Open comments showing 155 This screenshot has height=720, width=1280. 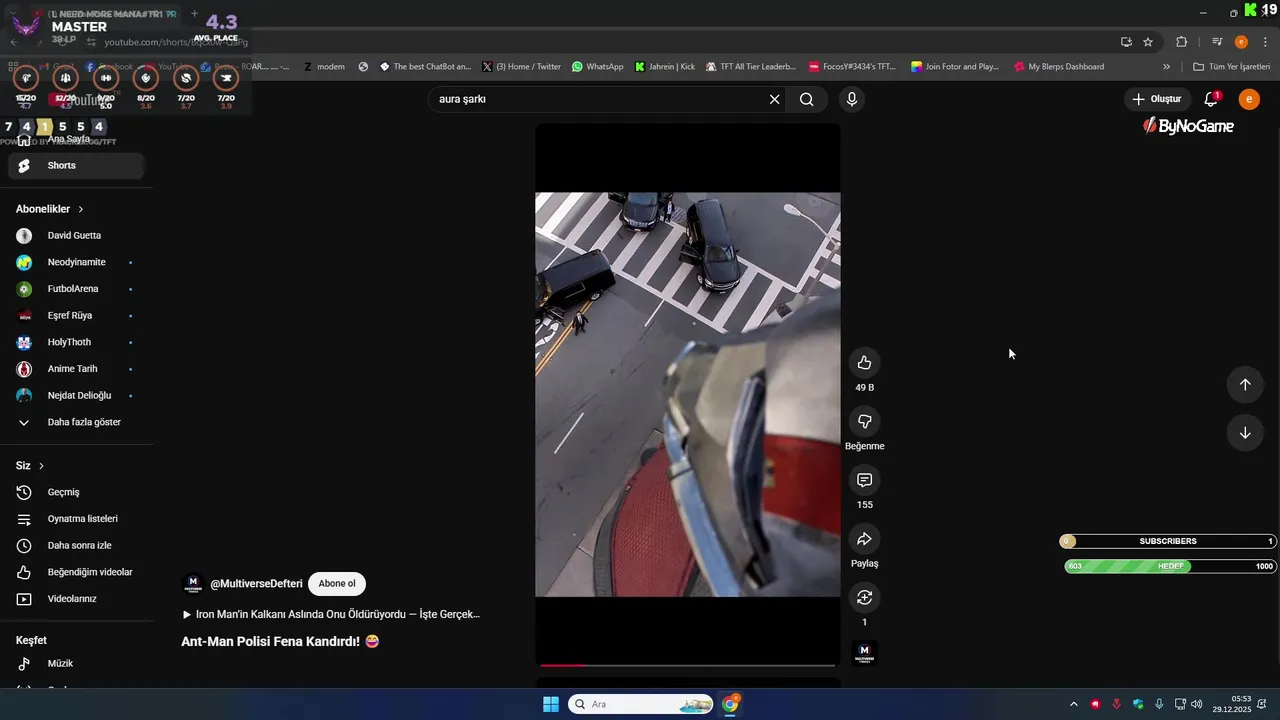pyautogui.click(x=864, y=480)
